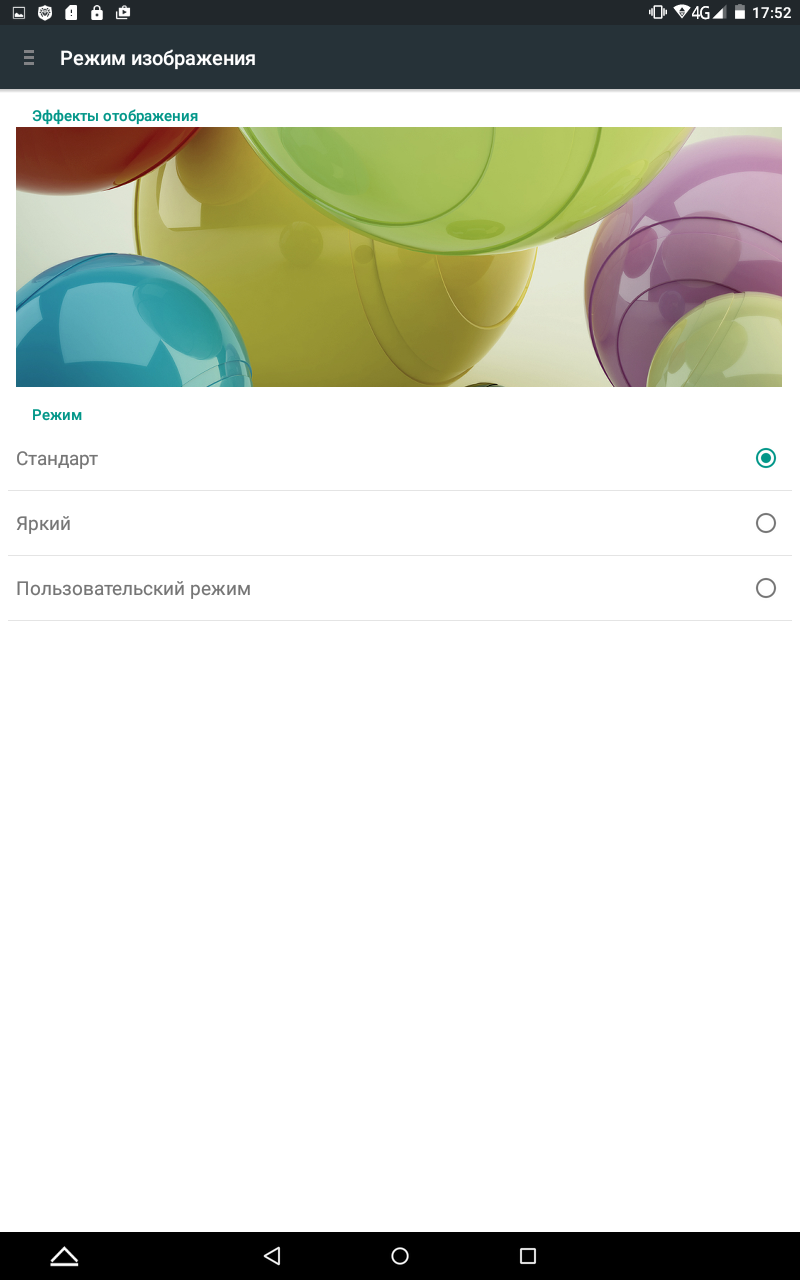The height and width of the screenshot is (1280, 800).
Task: Enable the Пользовательский режим radio button
Action: coord(766,588)
